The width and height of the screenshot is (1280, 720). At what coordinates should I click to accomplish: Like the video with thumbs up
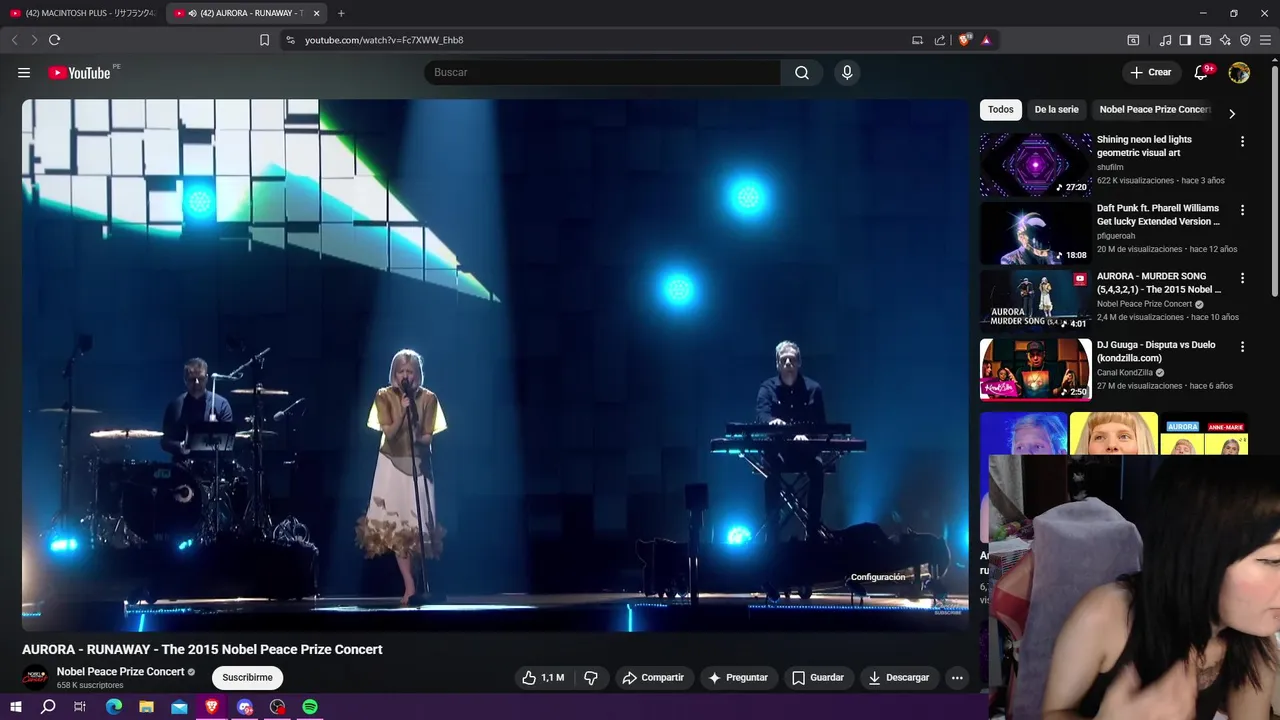(x=542, y=678)
